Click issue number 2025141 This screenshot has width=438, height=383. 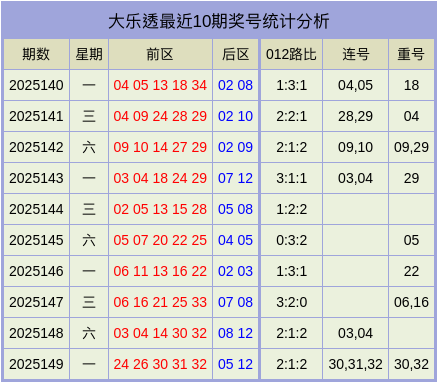[x=36, y=116]
